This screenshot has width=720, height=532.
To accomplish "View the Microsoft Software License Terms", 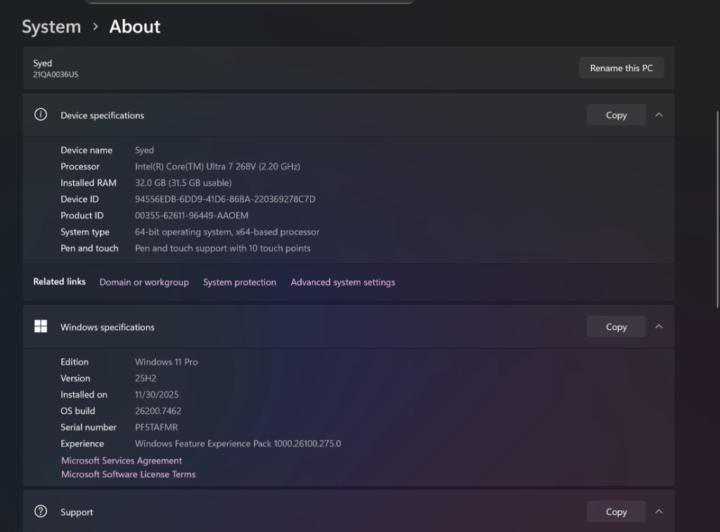I will (x=128, y=474).
